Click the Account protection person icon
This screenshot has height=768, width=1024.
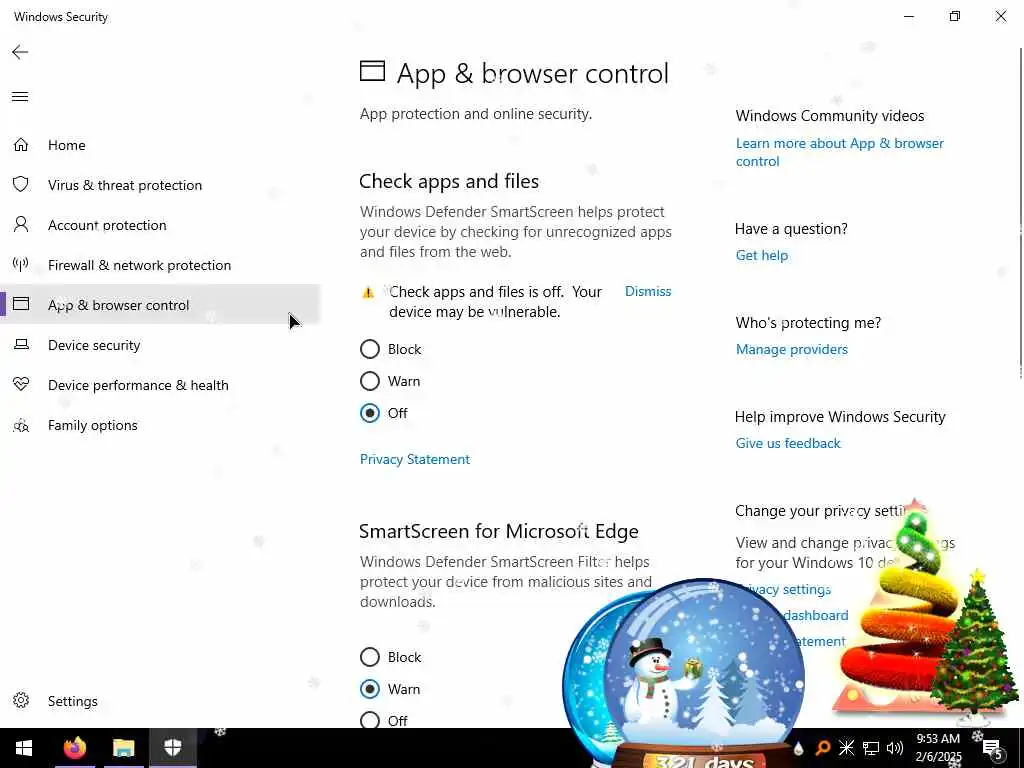click(21, 225)
